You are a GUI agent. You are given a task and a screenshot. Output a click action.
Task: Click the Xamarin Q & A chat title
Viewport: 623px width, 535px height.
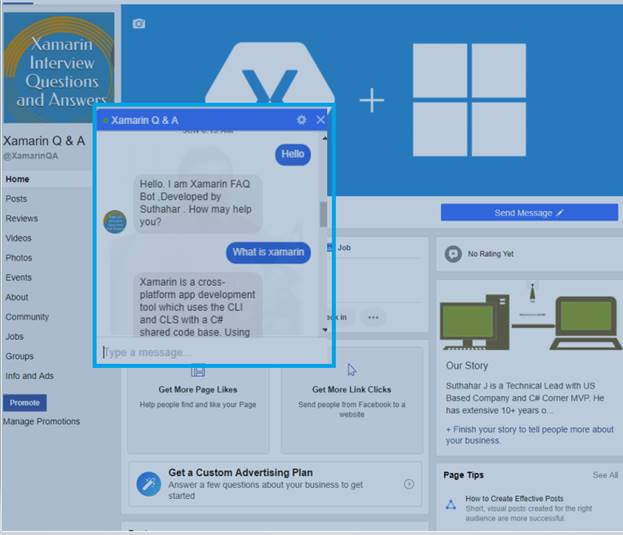(145, 120)
